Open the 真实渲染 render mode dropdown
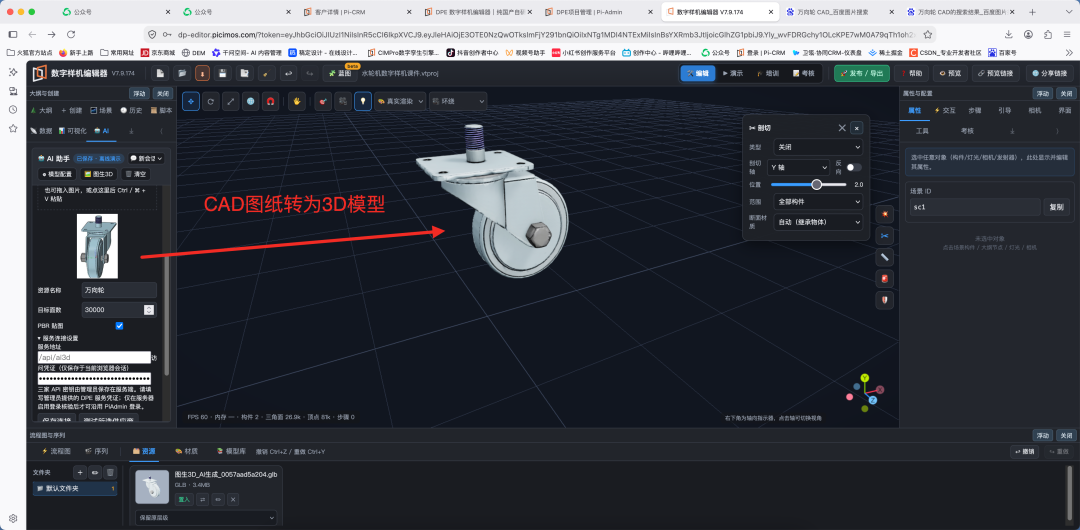This screenshot has height=530, width=1080. pyautogui.click(x=399, y=101)
